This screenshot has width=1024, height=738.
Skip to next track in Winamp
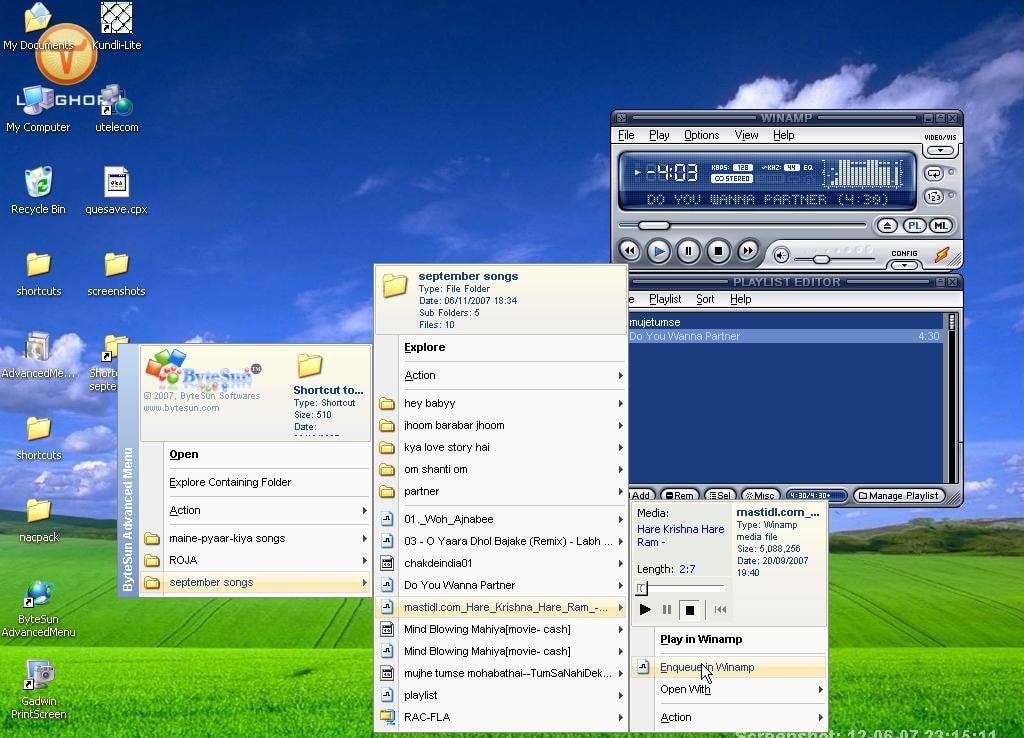click(x=748, y=251)
